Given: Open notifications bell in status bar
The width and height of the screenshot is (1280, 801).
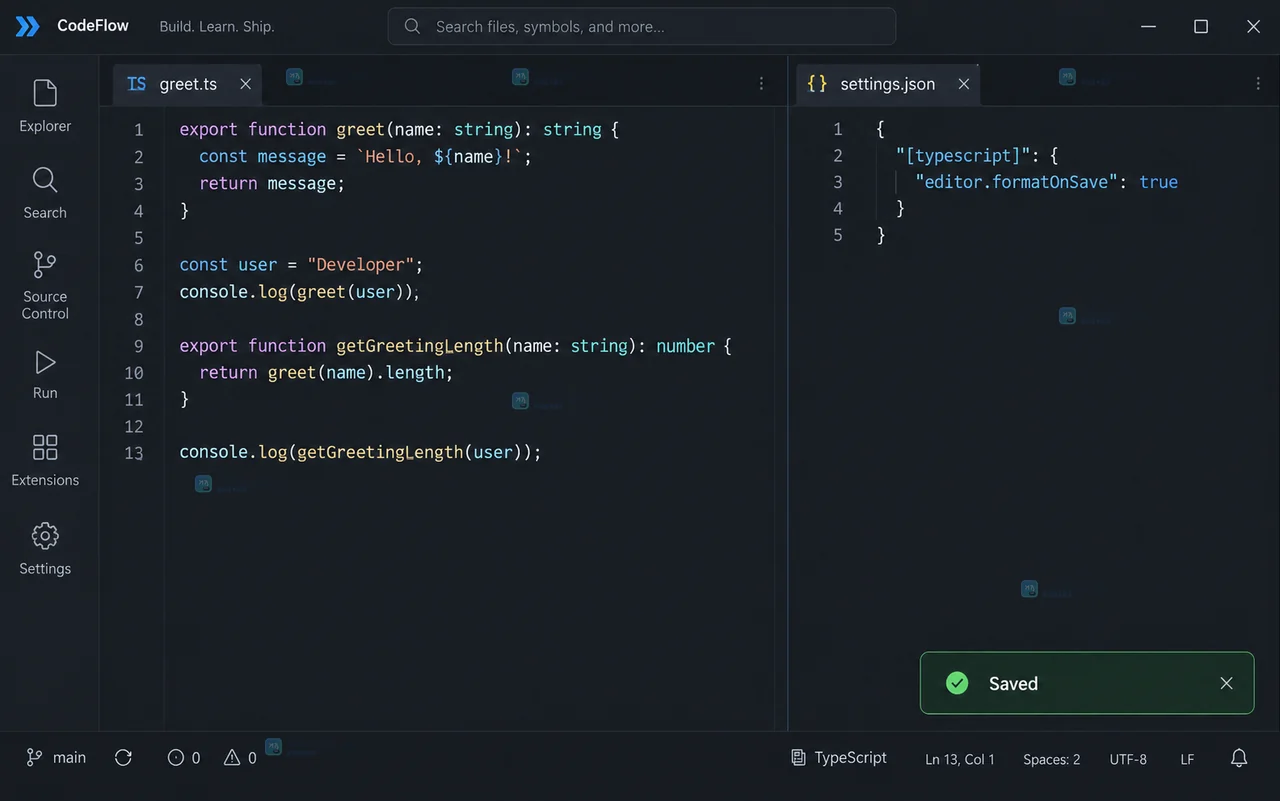Looking at the screenshot, I should coord(1239,758).
